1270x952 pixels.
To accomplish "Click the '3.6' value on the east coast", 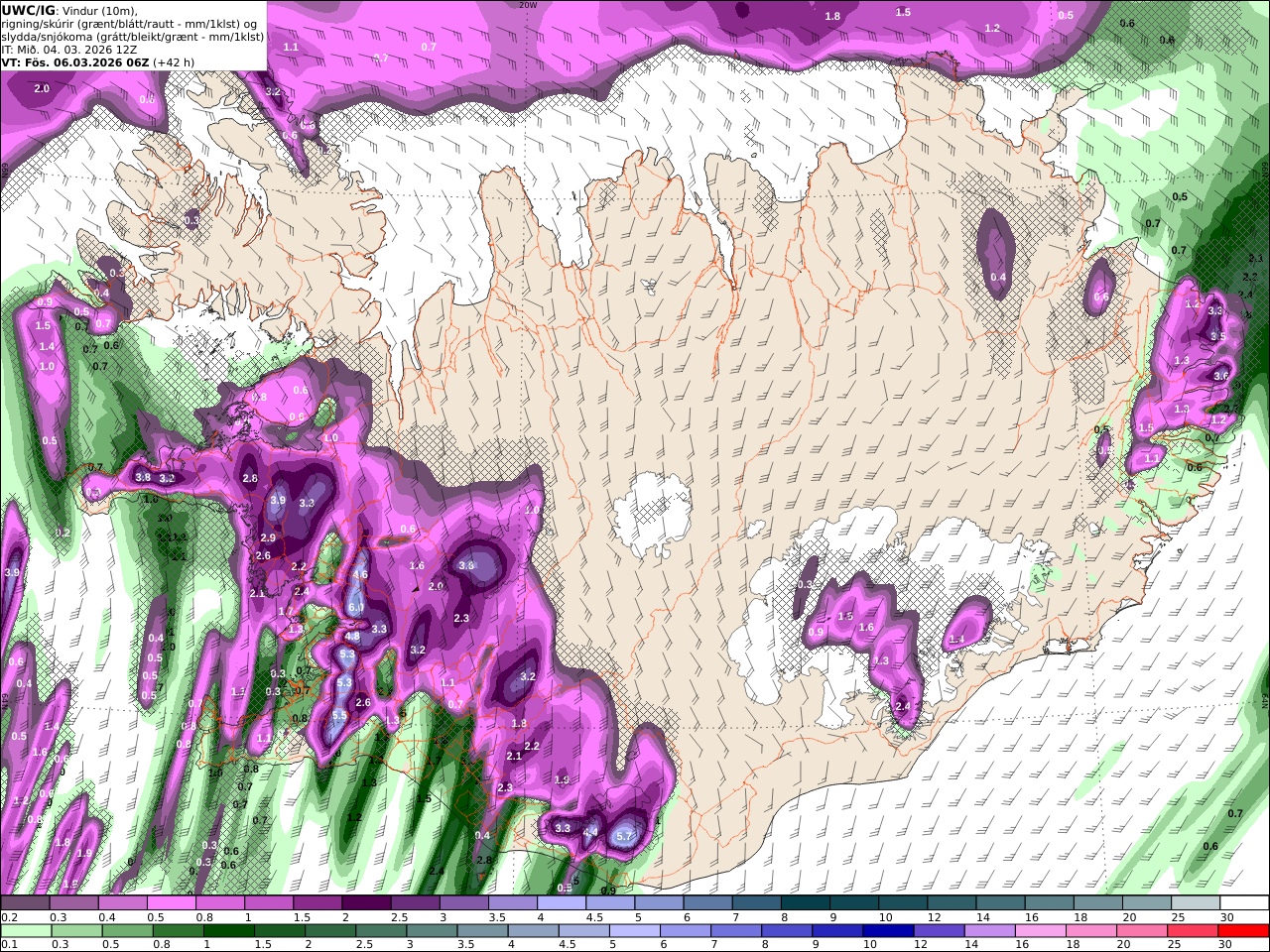I will click(x=1221, y=376).
